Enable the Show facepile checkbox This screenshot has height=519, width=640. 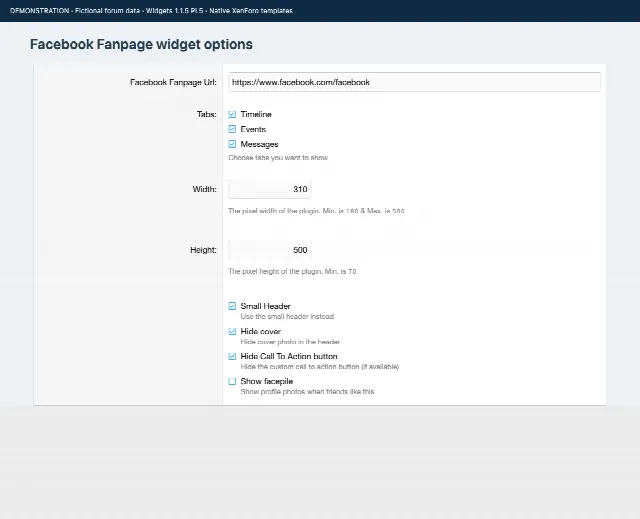(232, 381)
